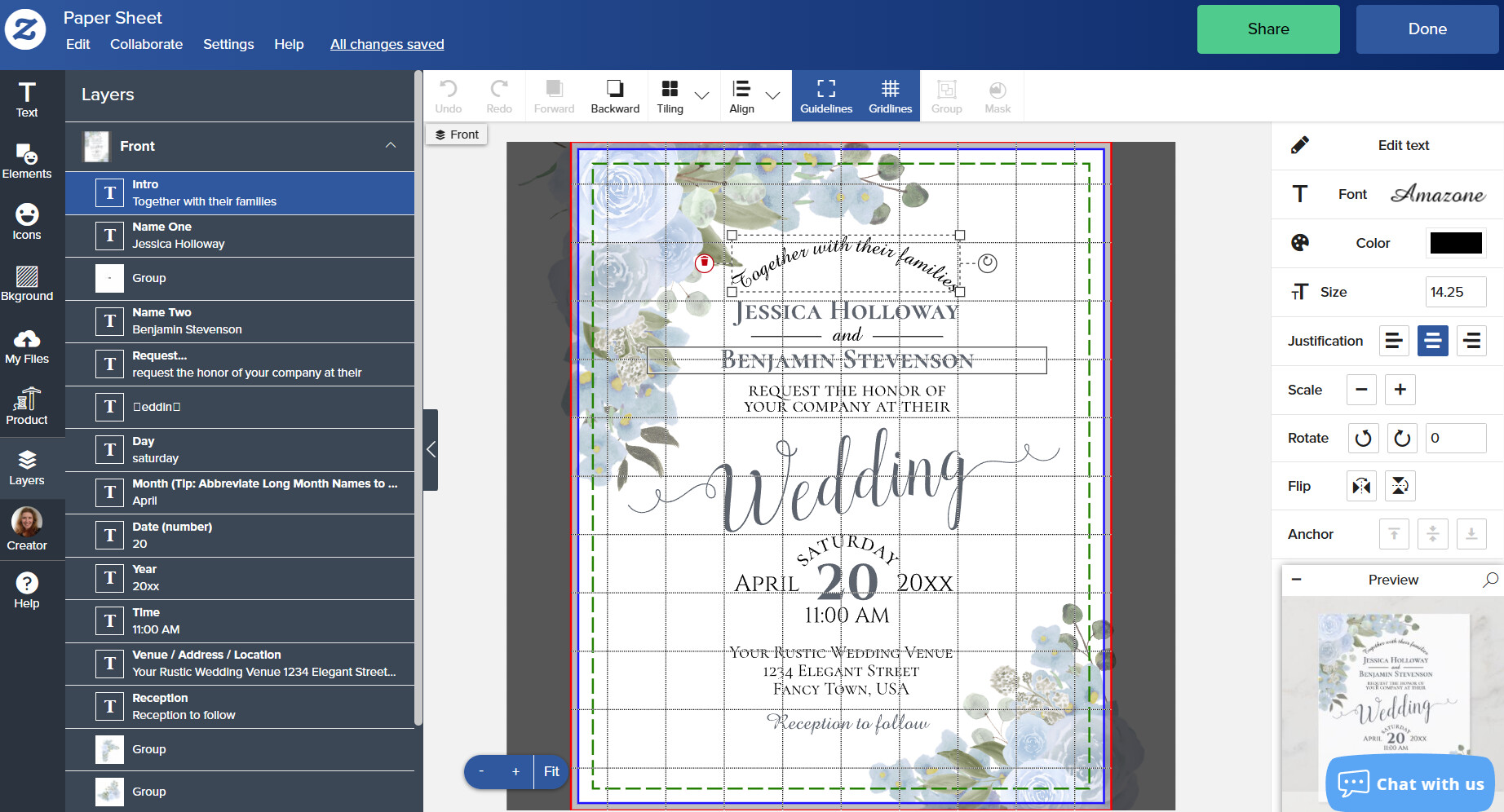Click the Group toolbar button

(x=947, y=96)
